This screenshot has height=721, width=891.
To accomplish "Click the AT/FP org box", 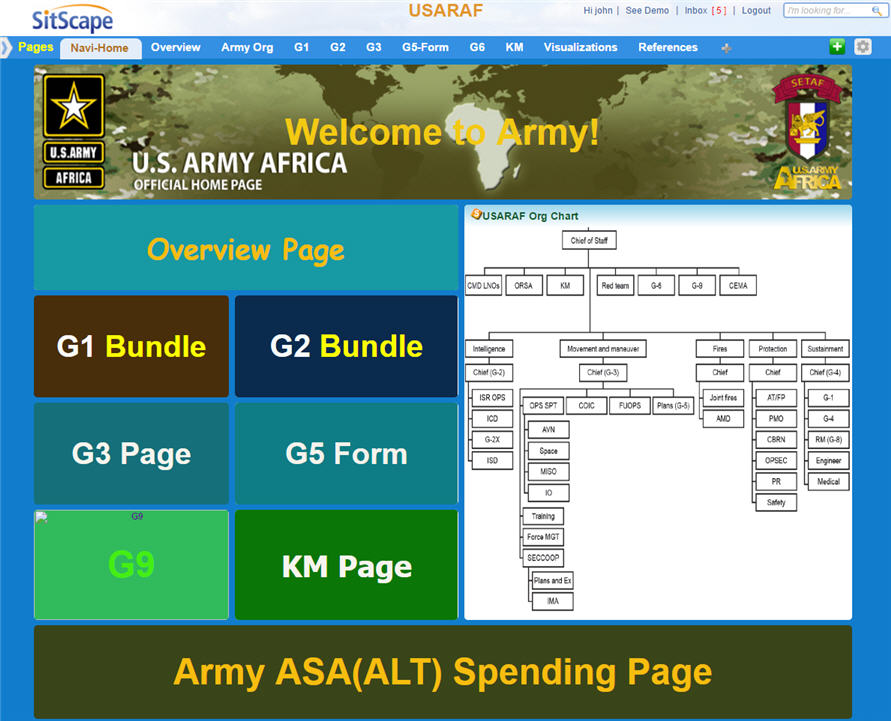I will (x=776, y=398).
